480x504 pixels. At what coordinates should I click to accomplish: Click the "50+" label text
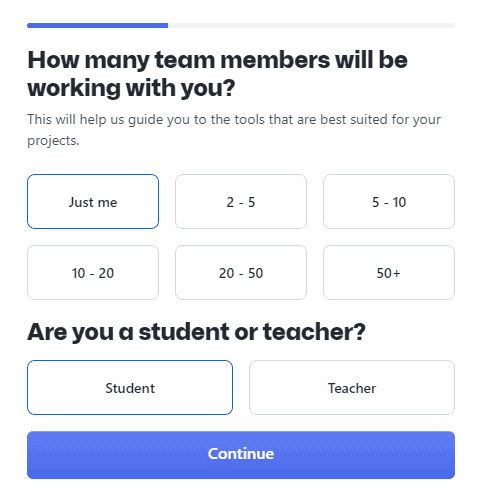coord(388,273)
